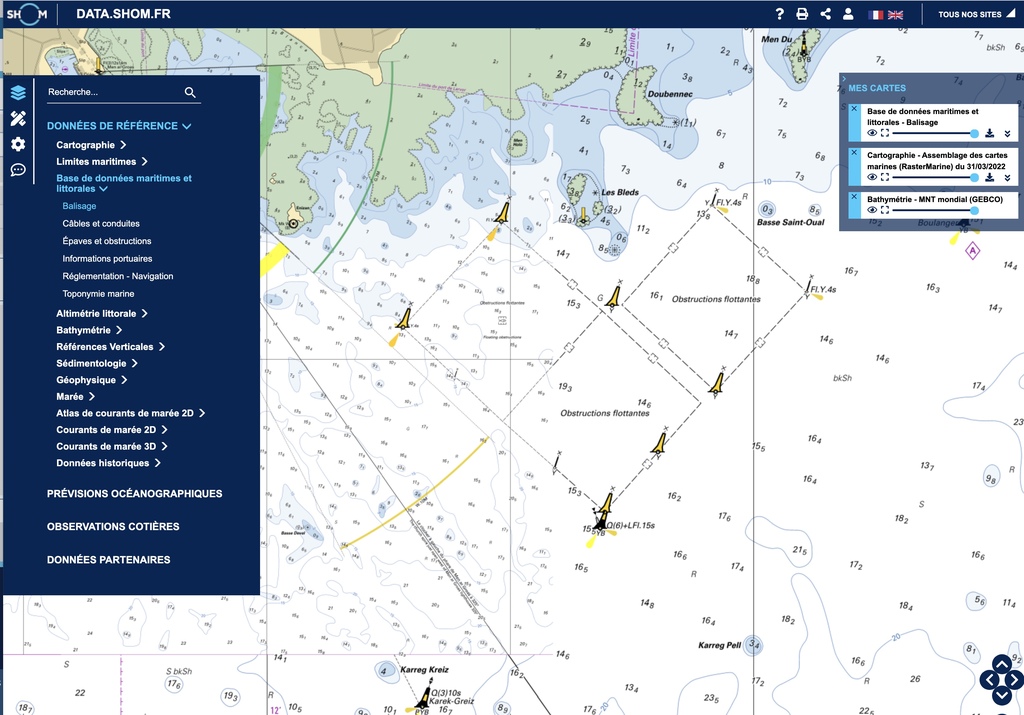Viewport: 1024px width, 715px height.
Task: Zoom to extent of Balisage layer
Action: (885, 133)
